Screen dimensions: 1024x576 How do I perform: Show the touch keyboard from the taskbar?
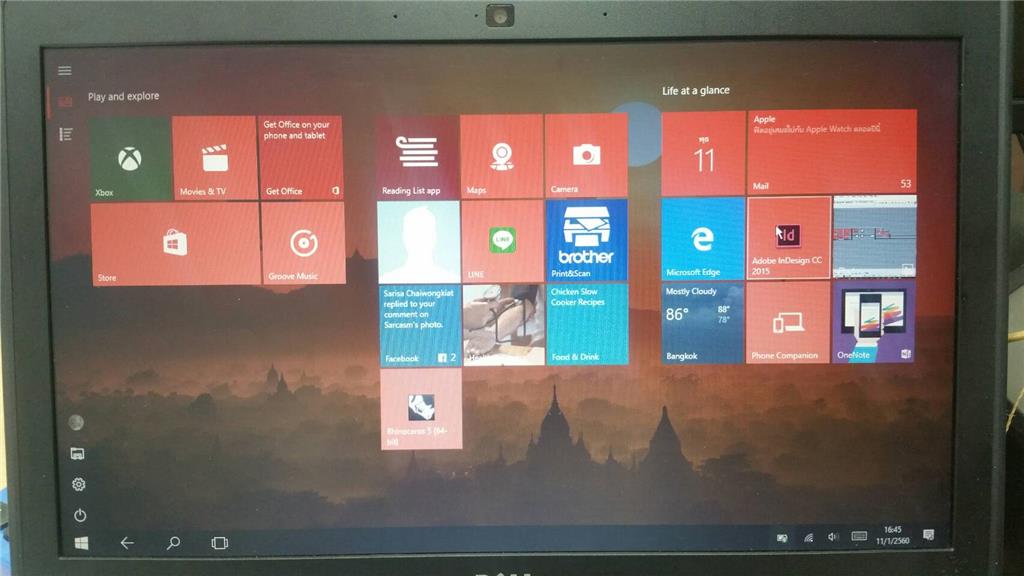859,536
